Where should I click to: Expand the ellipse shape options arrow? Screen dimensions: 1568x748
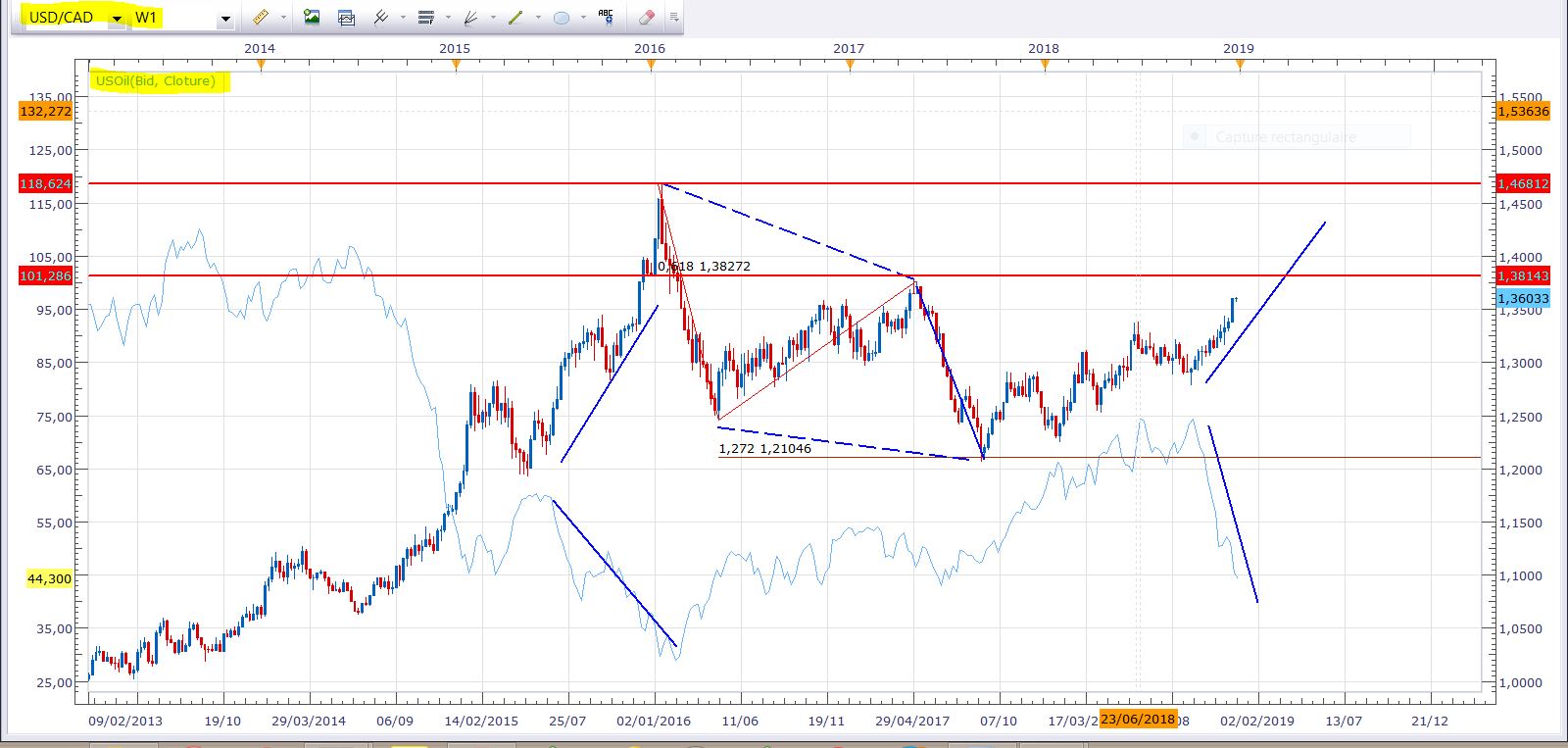click(x=583, y=18)
